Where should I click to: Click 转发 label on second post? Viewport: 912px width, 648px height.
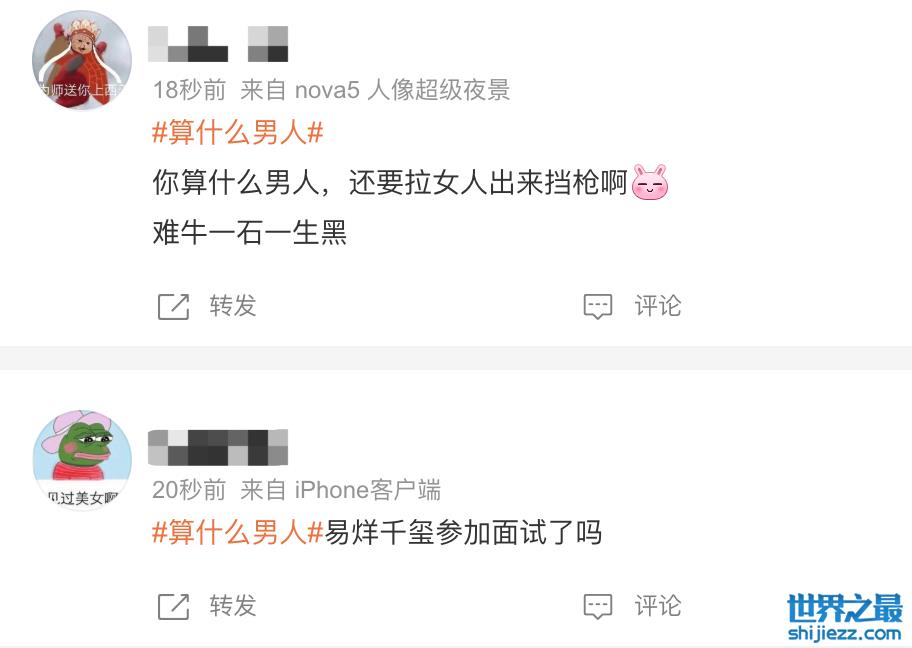point(233,606)
